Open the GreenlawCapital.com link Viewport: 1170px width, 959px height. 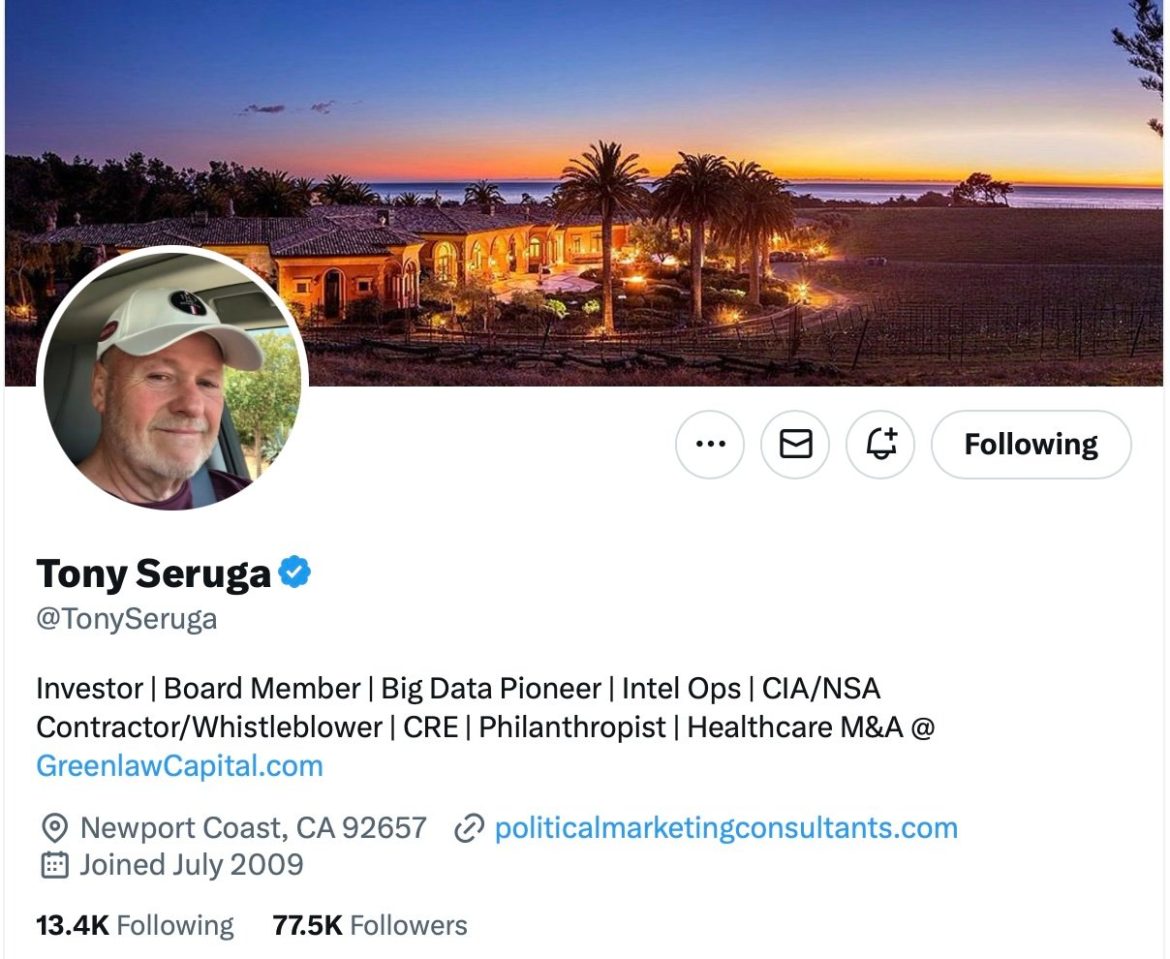pos(180,766)
